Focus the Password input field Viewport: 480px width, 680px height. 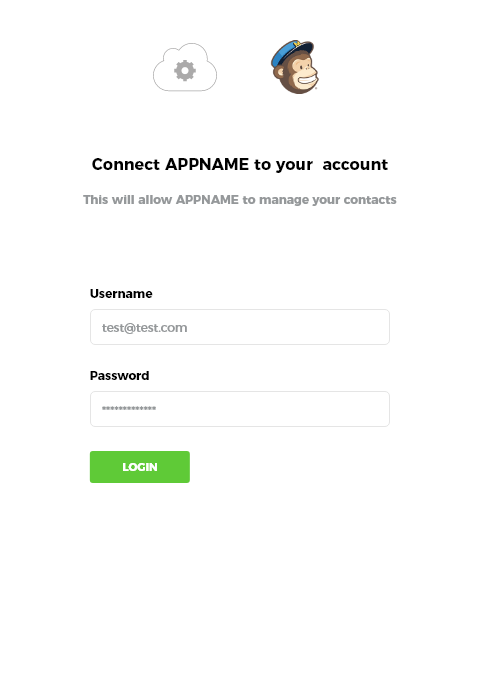[x=240, y=409]
